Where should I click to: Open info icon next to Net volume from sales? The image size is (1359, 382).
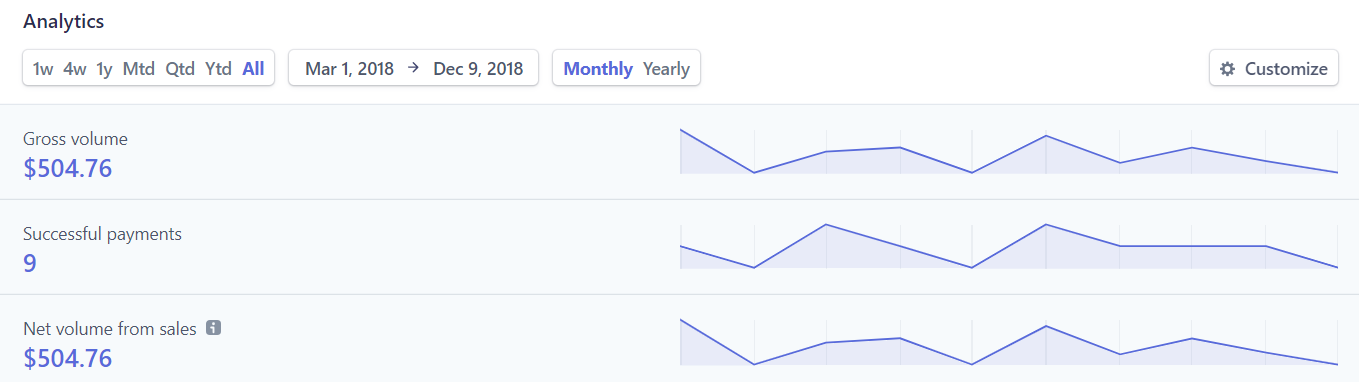click(x=213, y=328)
